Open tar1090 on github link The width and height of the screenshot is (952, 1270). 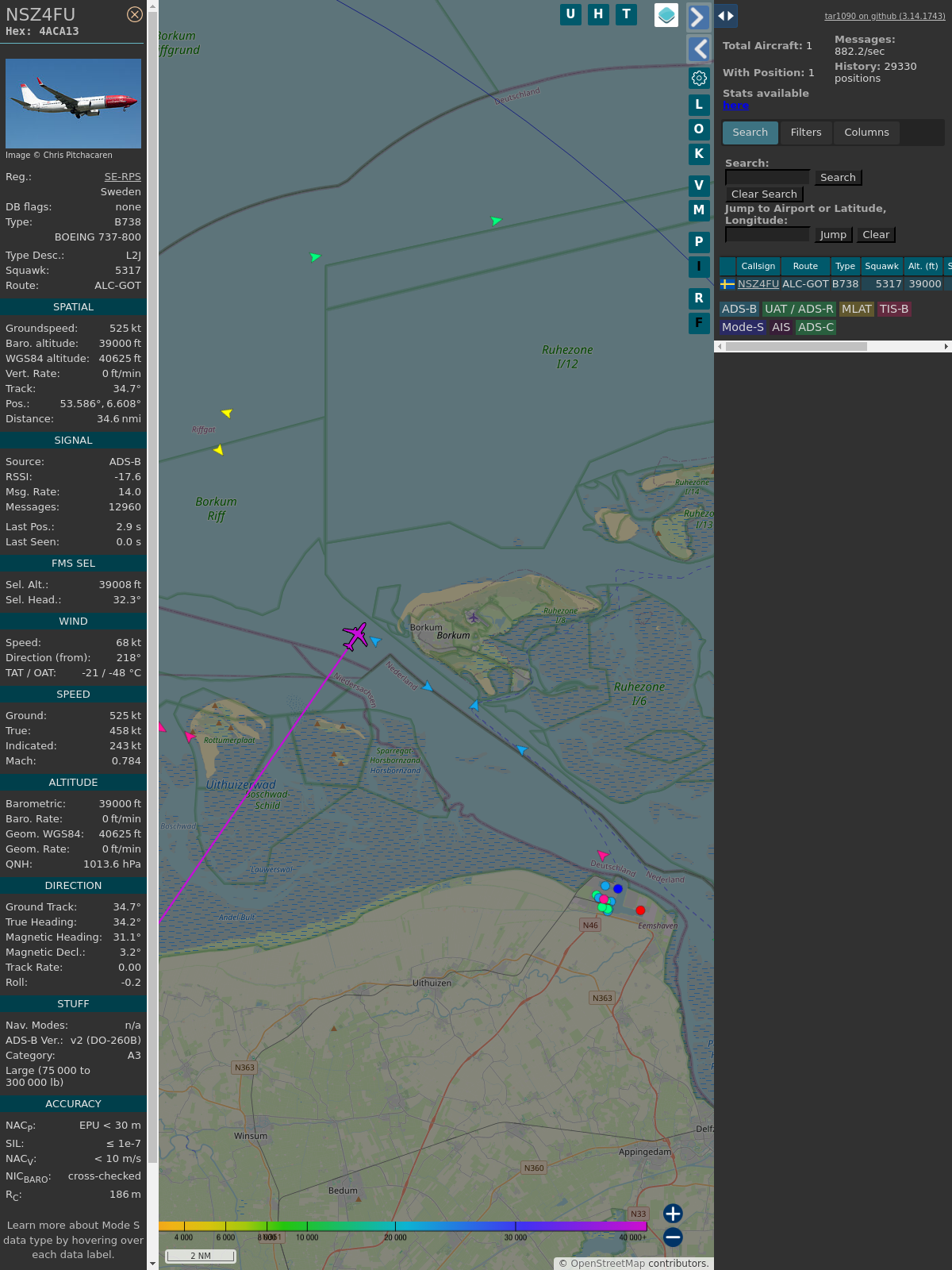[885, 16]
